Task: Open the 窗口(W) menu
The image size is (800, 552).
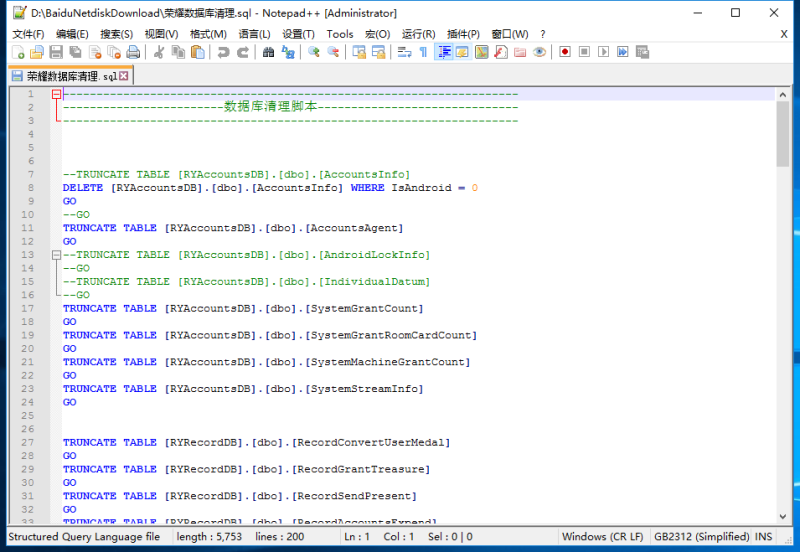Action: pos(510,34)
